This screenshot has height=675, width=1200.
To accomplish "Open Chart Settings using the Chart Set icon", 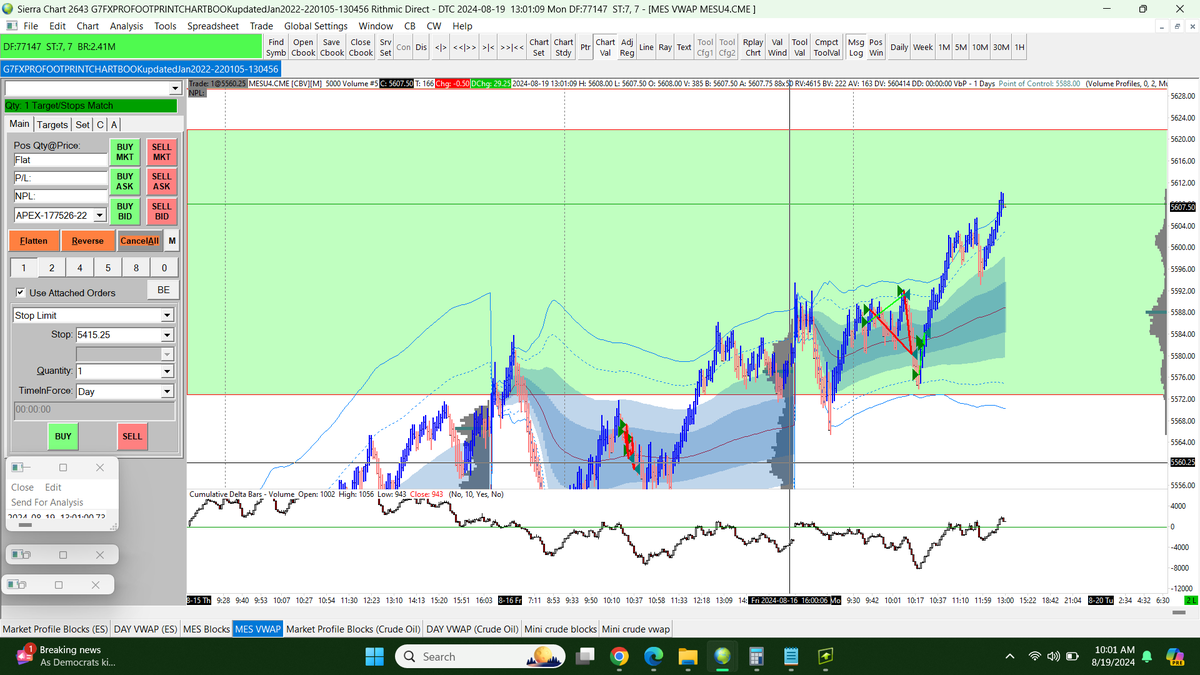I will tap(538, 46).
